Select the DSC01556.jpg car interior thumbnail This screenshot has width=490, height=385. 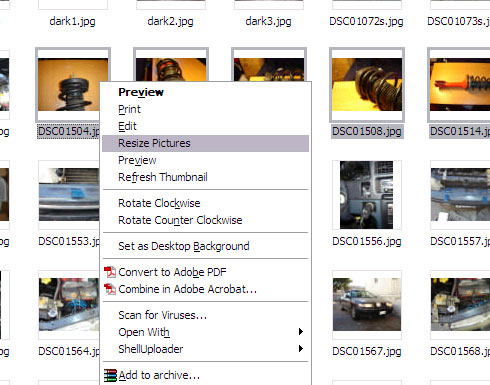(367, 195)
